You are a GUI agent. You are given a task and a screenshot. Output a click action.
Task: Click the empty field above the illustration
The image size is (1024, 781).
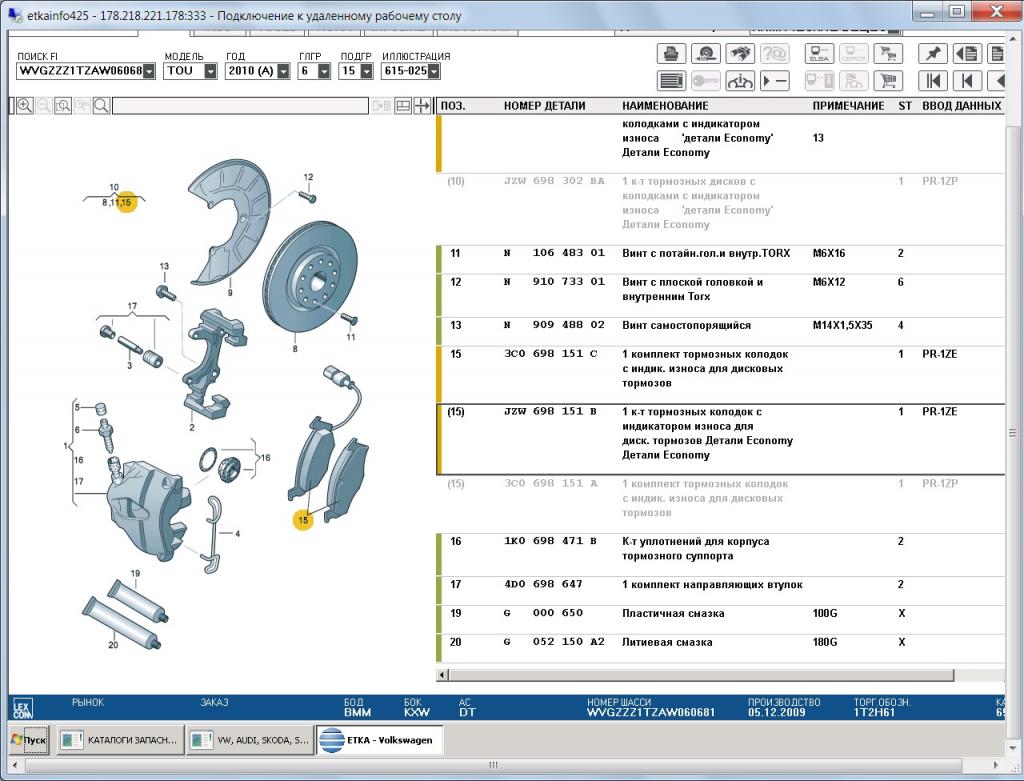tap(240, 106)
